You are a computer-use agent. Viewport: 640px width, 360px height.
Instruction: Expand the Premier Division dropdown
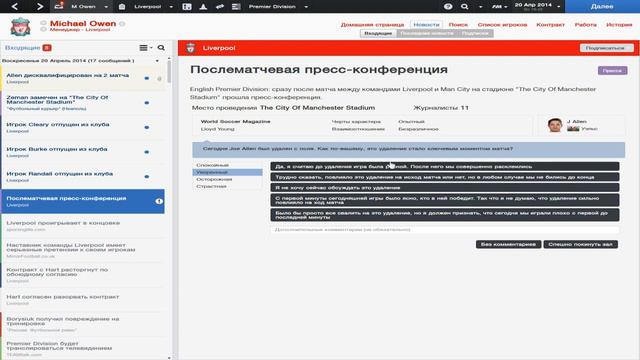tap(306, 7)
